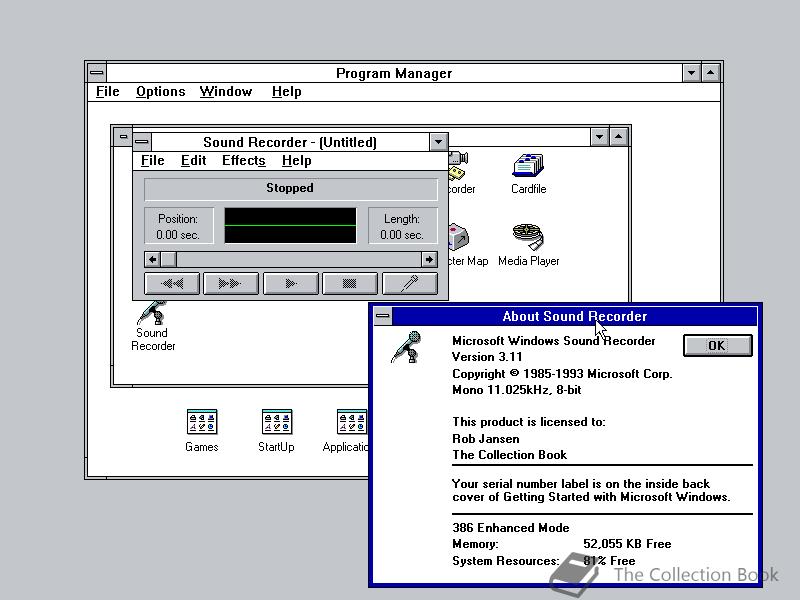Click "386 Enhanced Mode" text
Image resolution: width=800 pixels, height=600 pixels.
[x=510, y=528]
